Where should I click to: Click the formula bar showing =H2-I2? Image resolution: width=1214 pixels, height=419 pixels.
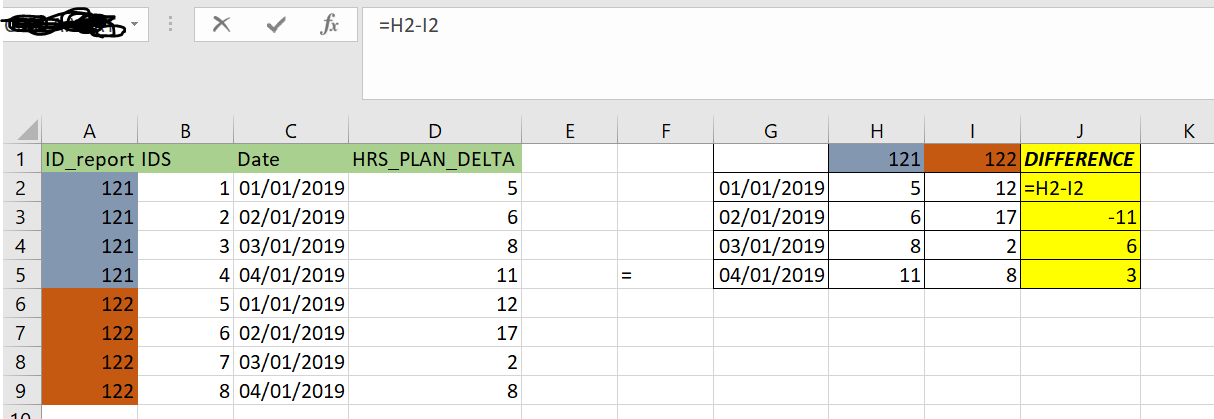[x=788, y=53]
